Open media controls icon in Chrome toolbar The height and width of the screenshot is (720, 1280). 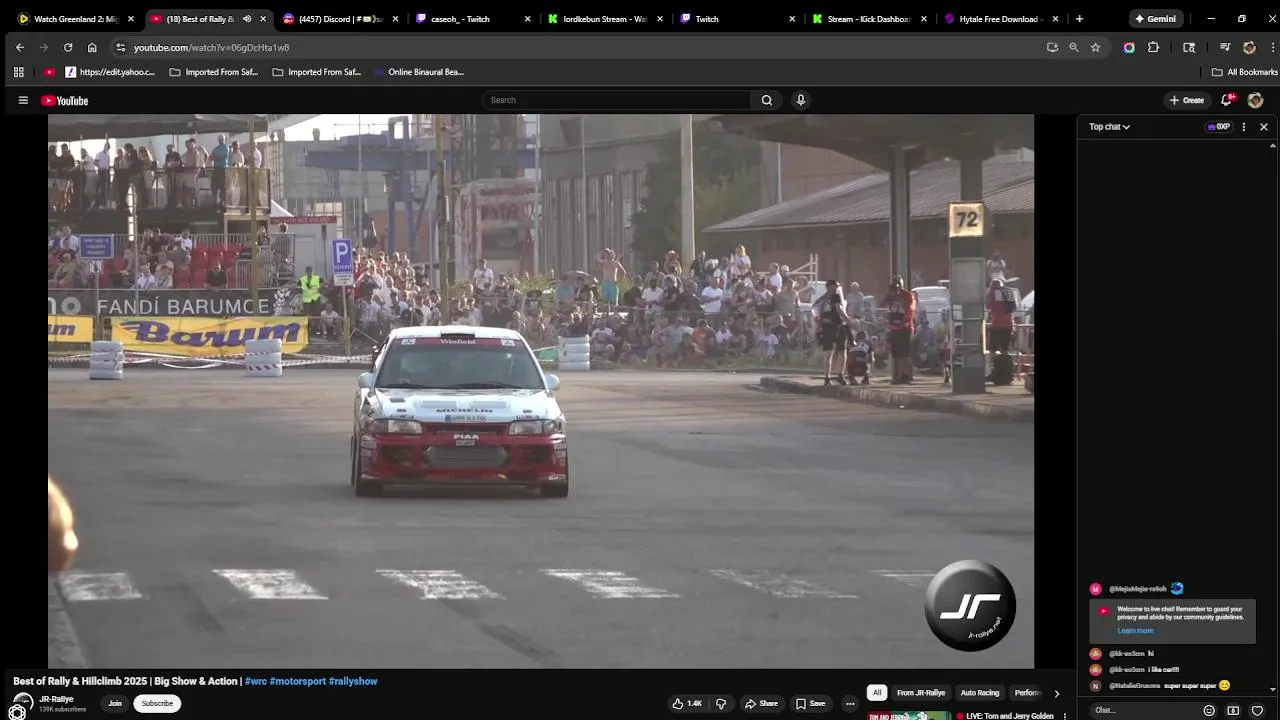pos(1225,47)
